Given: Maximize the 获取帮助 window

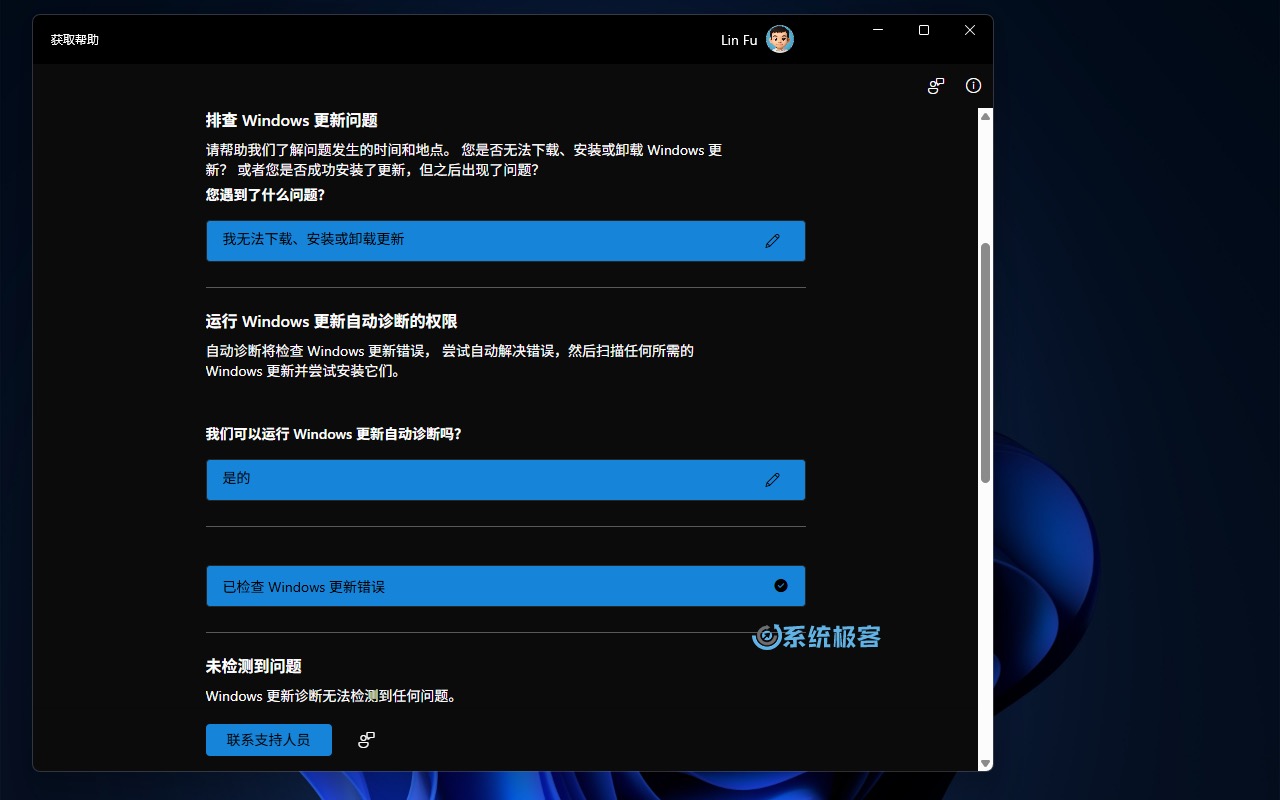Looking at the screenshot, I should click(924, 30).
